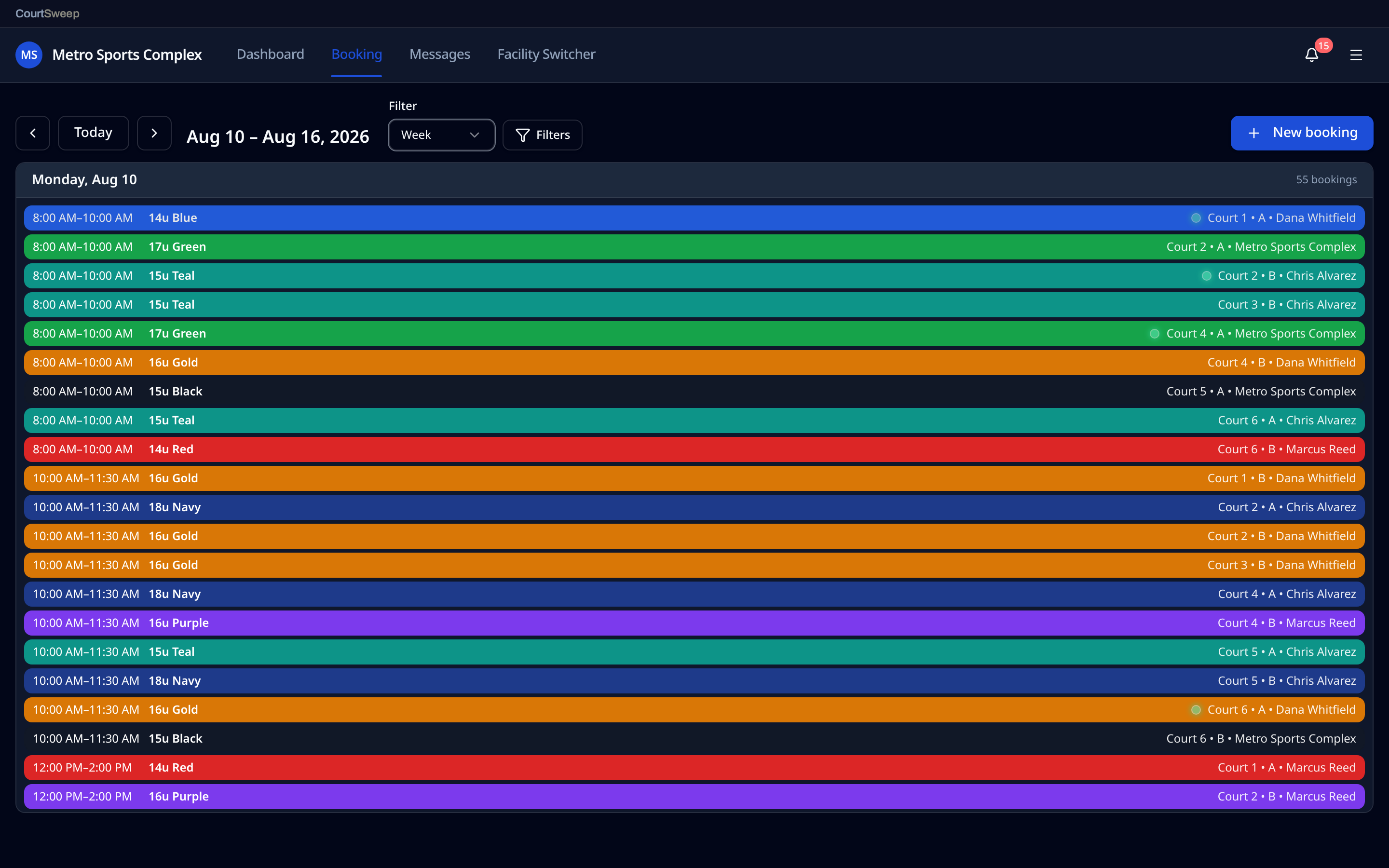Click date range Aug 10 – Aug 16, 2026
The image size is (1389, 868).
(278, 136)
